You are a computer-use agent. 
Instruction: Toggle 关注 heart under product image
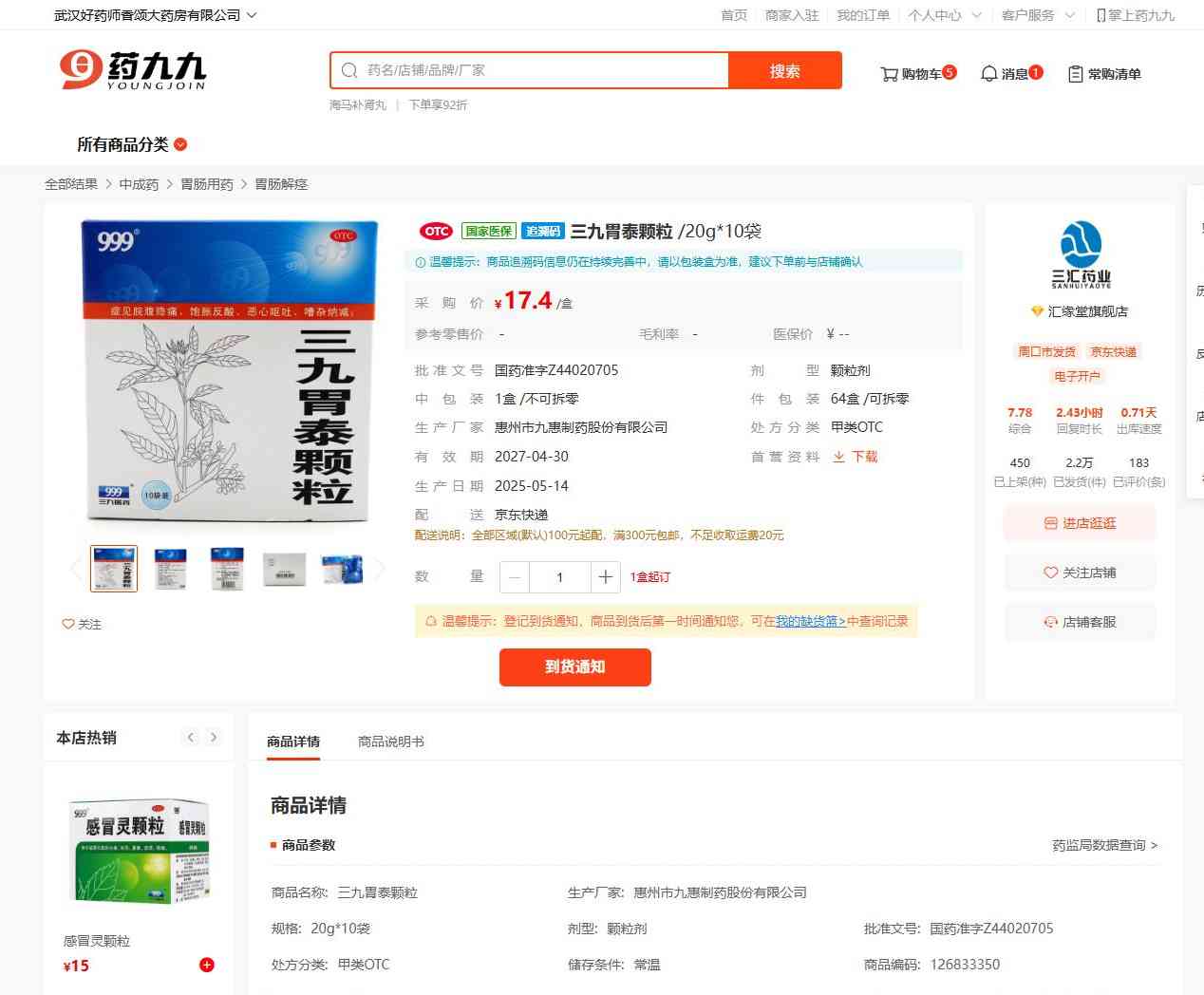coord(68,624)
